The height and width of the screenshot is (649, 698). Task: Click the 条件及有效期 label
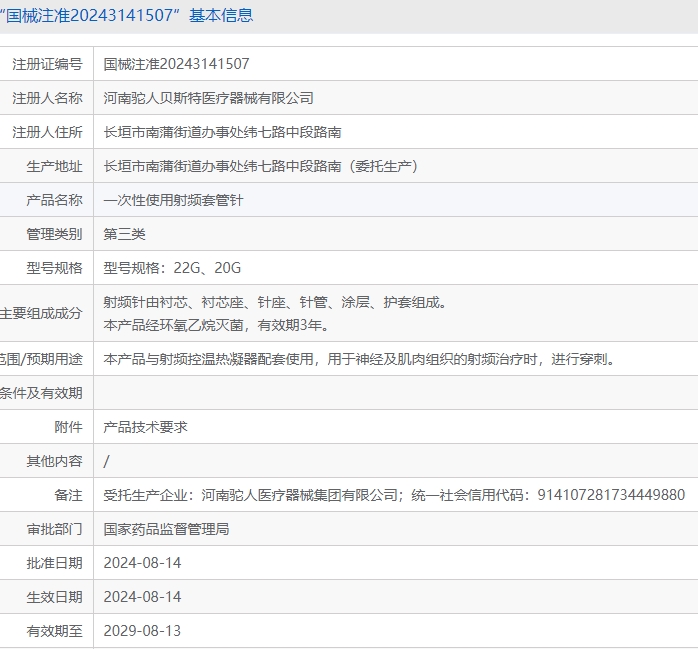click(41, 393)
